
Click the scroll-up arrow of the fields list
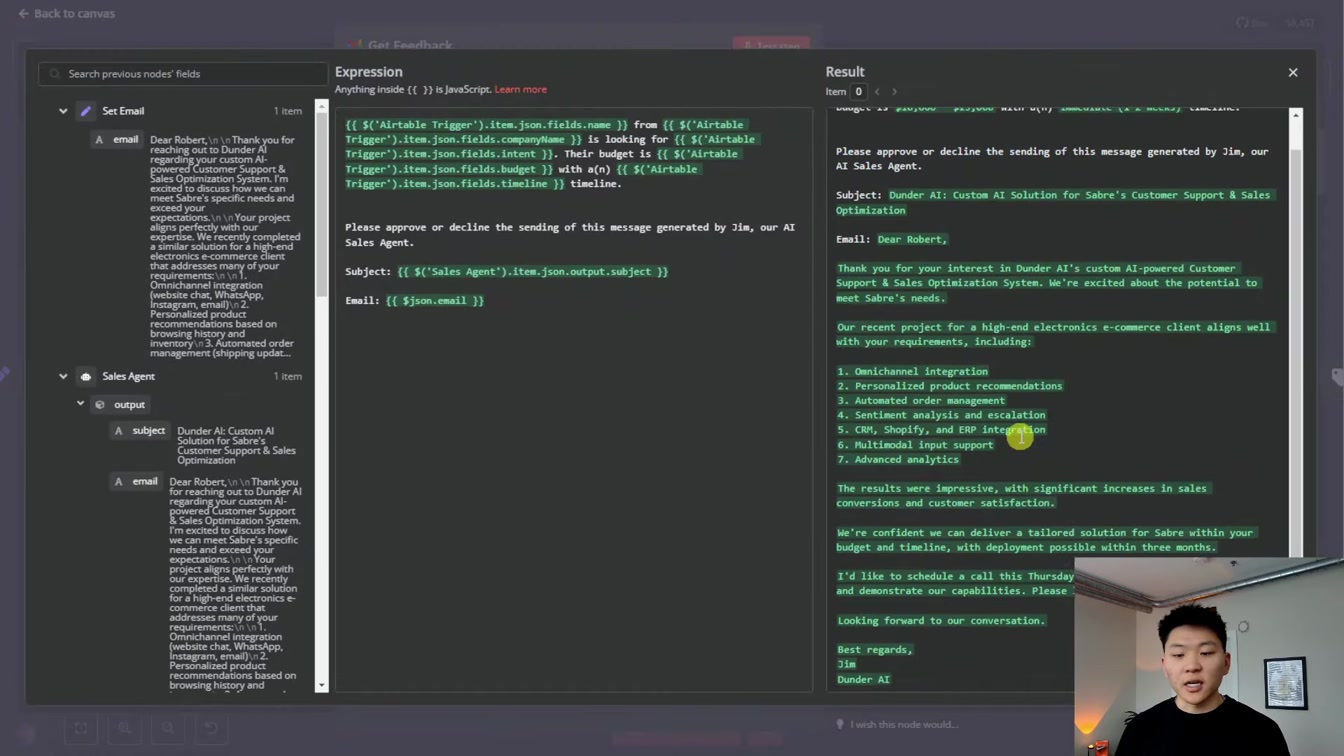point(321,106)
